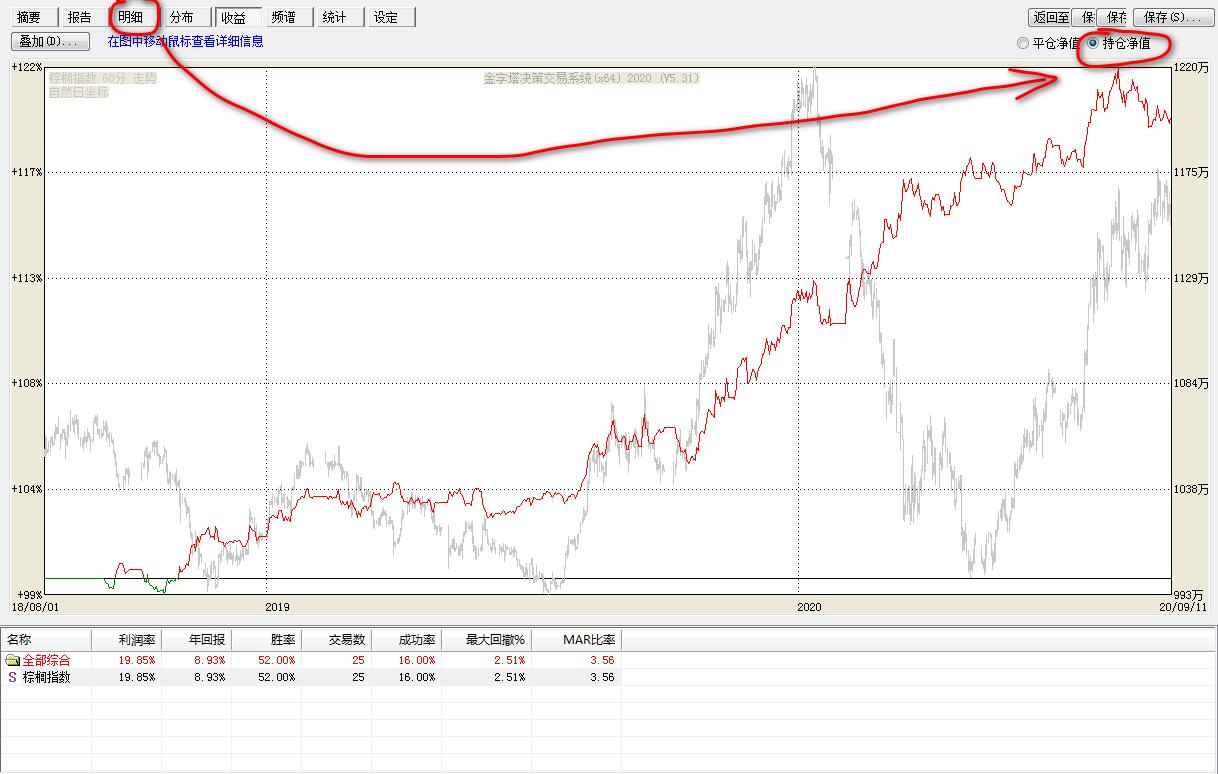The width and height of the screenshot is (1218, 774).
Task: Click the 2020 date axis label
Action: [809, 606]
